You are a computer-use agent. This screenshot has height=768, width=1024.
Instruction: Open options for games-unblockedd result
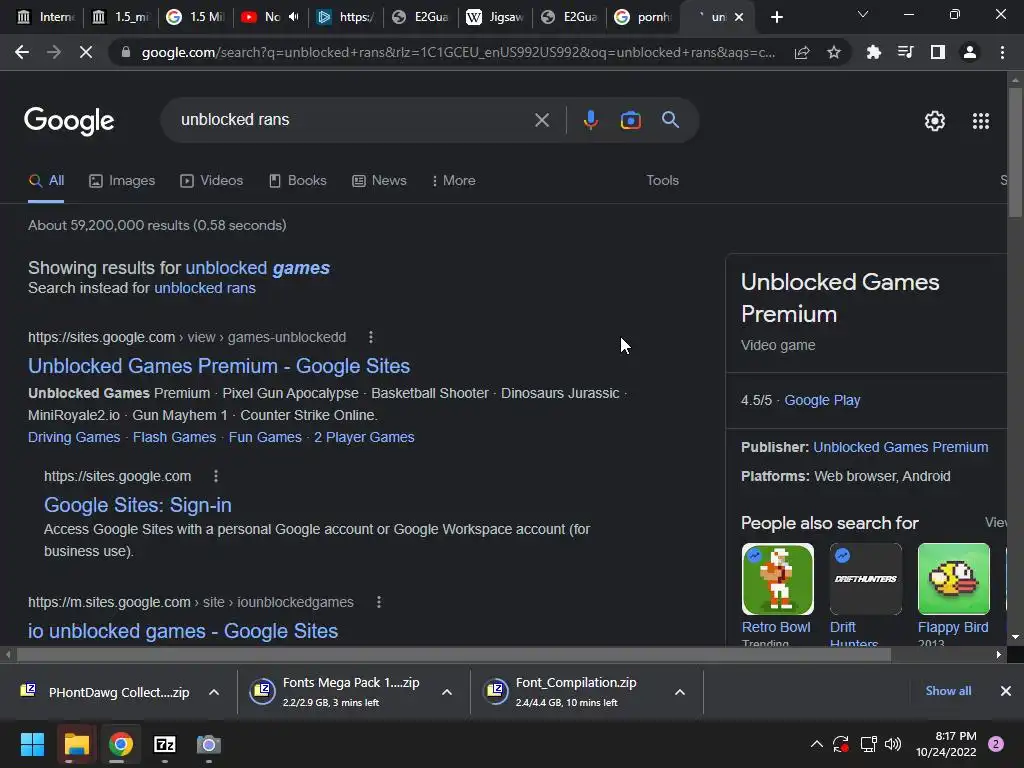coord(371,337)
